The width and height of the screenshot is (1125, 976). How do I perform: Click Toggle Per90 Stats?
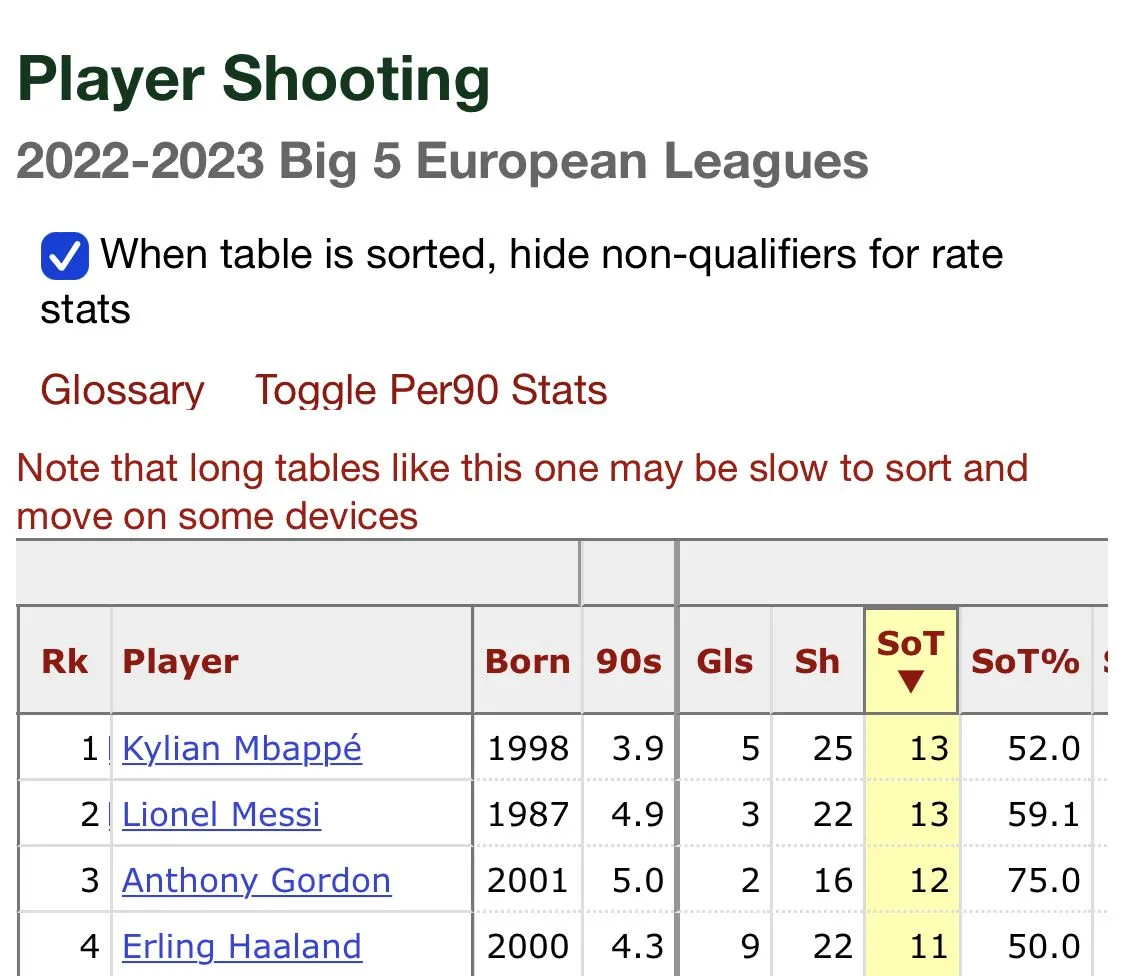[x=431, y=390]
